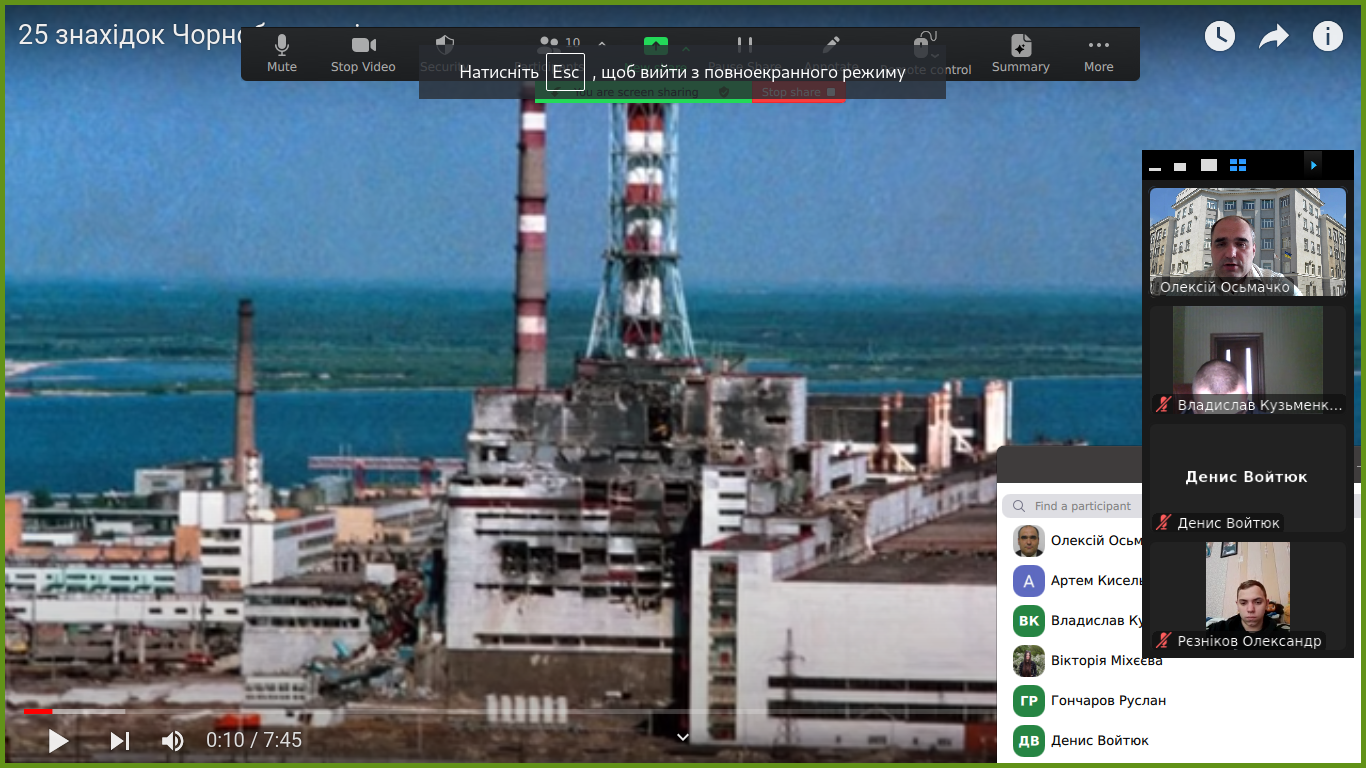Open YouTube video info icon
Image resolution: width=1366 pixels, height=768 pixels.
click(1327, 36)
